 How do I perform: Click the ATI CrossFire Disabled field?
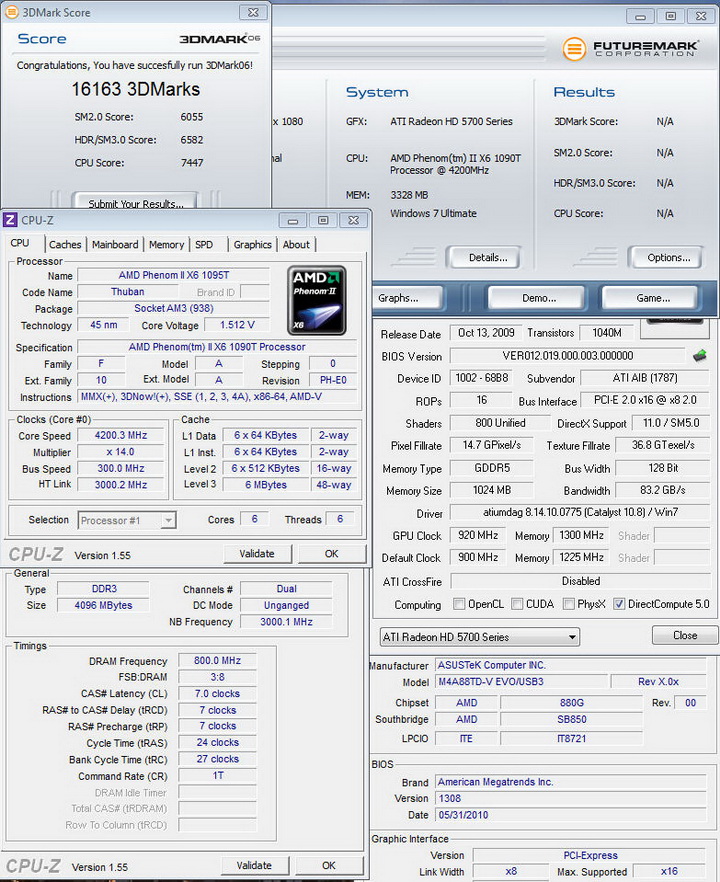point(580,581)
